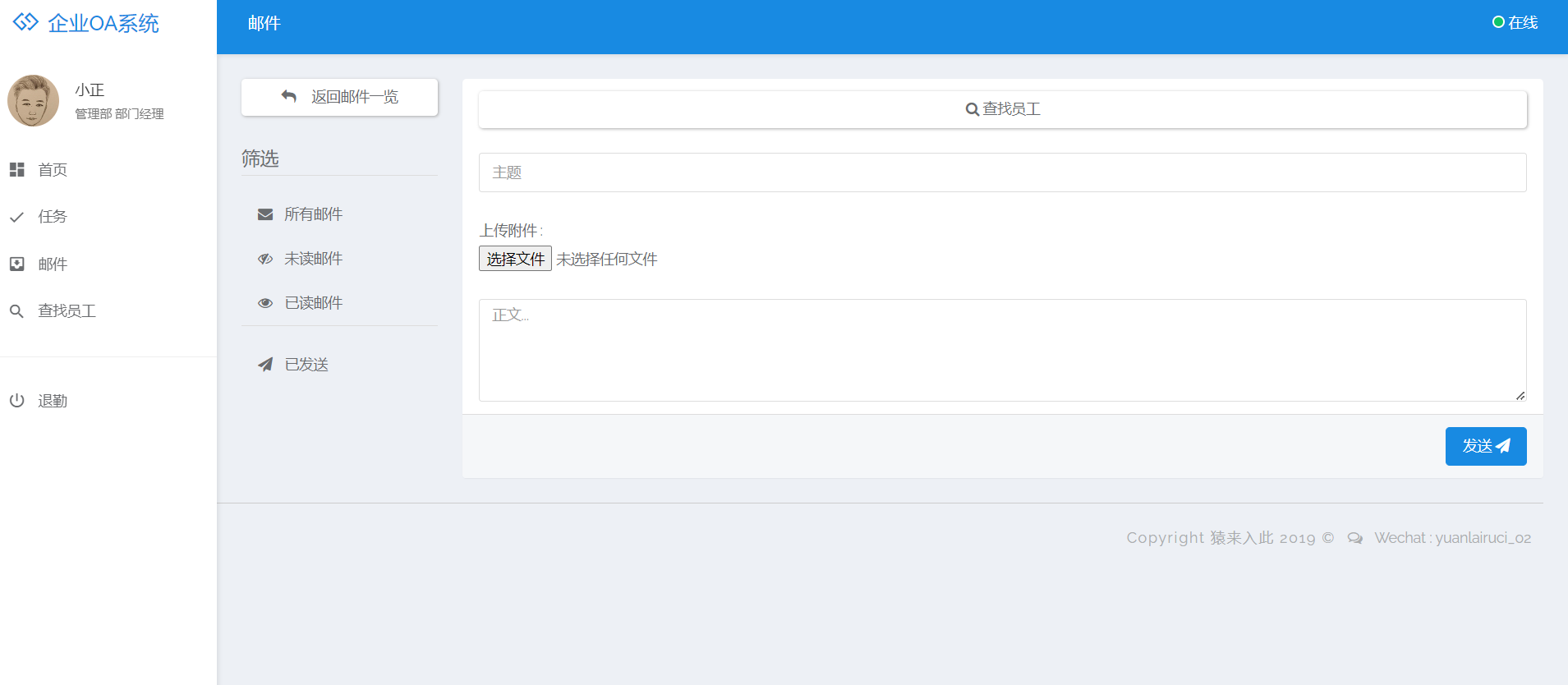Open 任务 in the sidebar

(x=53, y=217)
